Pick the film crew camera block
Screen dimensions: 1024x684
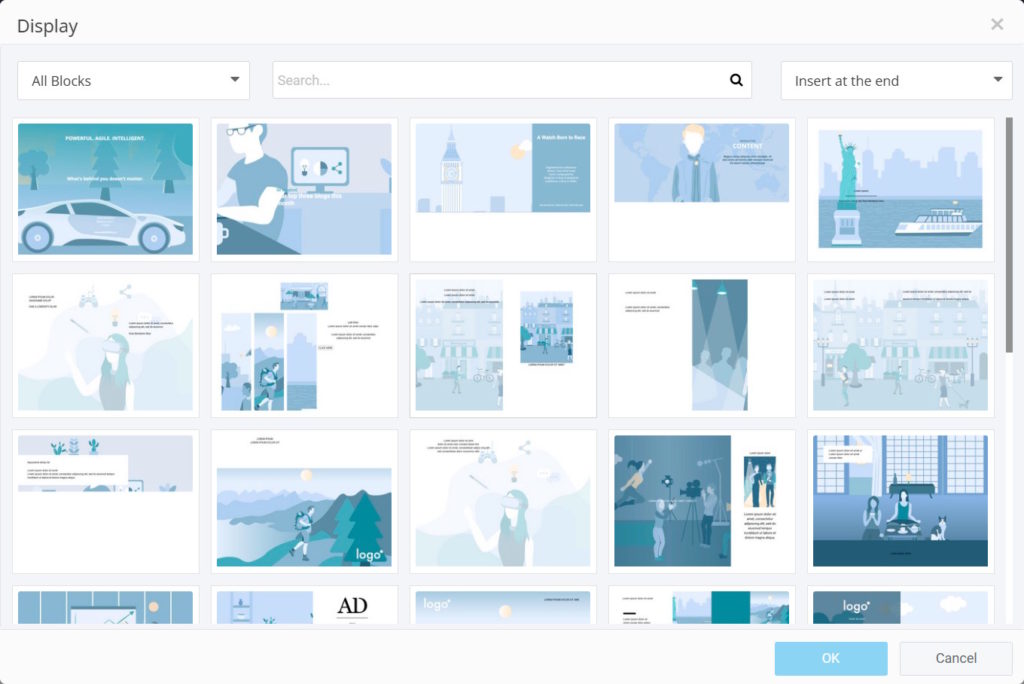[x=702, y=502]
